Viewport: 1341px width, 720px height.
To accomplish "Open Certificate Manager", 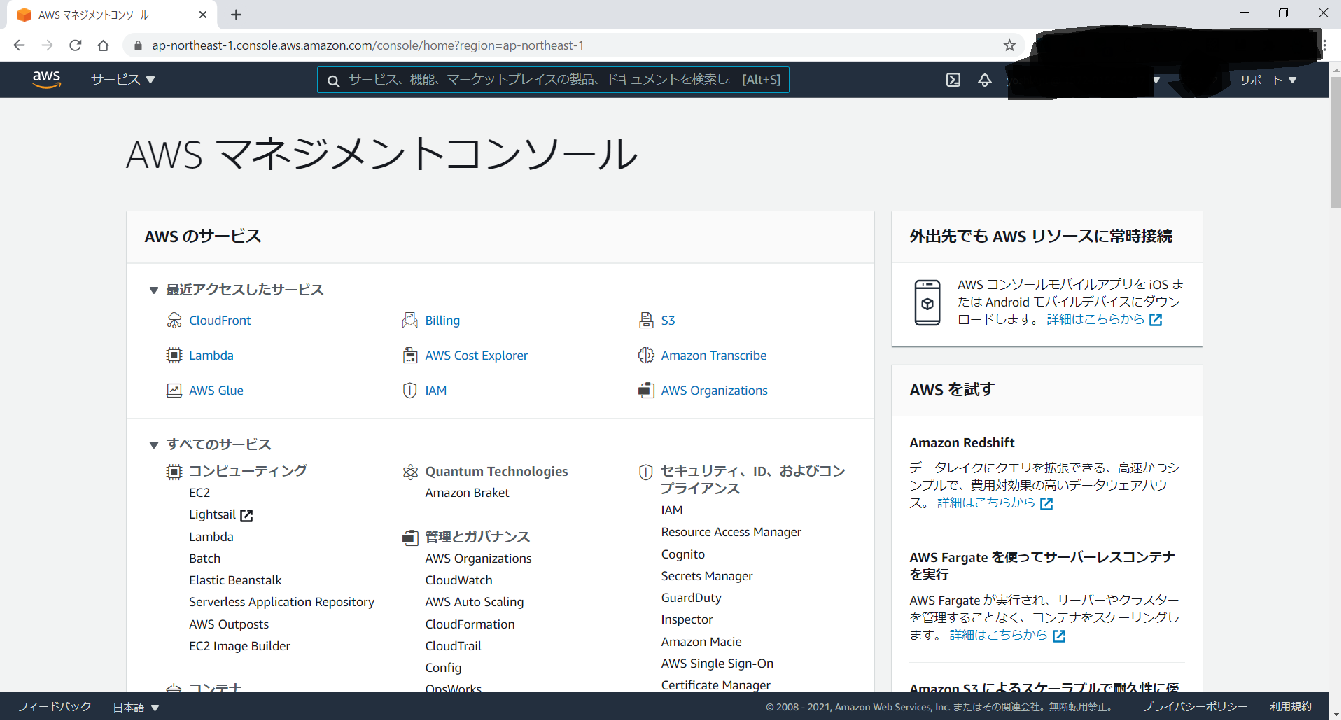I will pyautogui.click(x=716, y=686).
